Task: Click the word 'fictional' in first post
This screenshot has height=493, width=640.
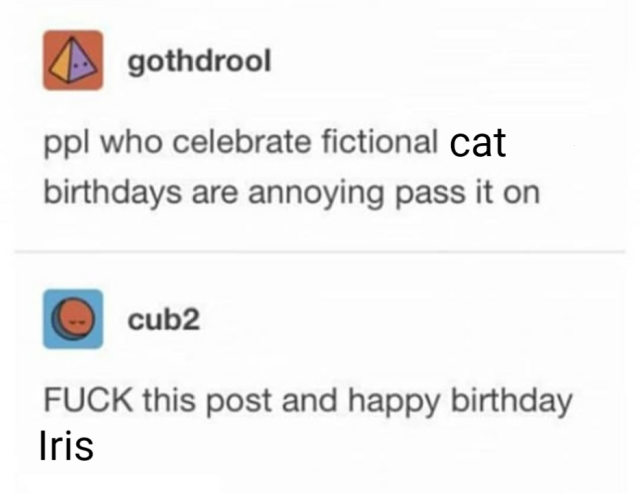Action: pyautogui.click(x=380, y=141)
